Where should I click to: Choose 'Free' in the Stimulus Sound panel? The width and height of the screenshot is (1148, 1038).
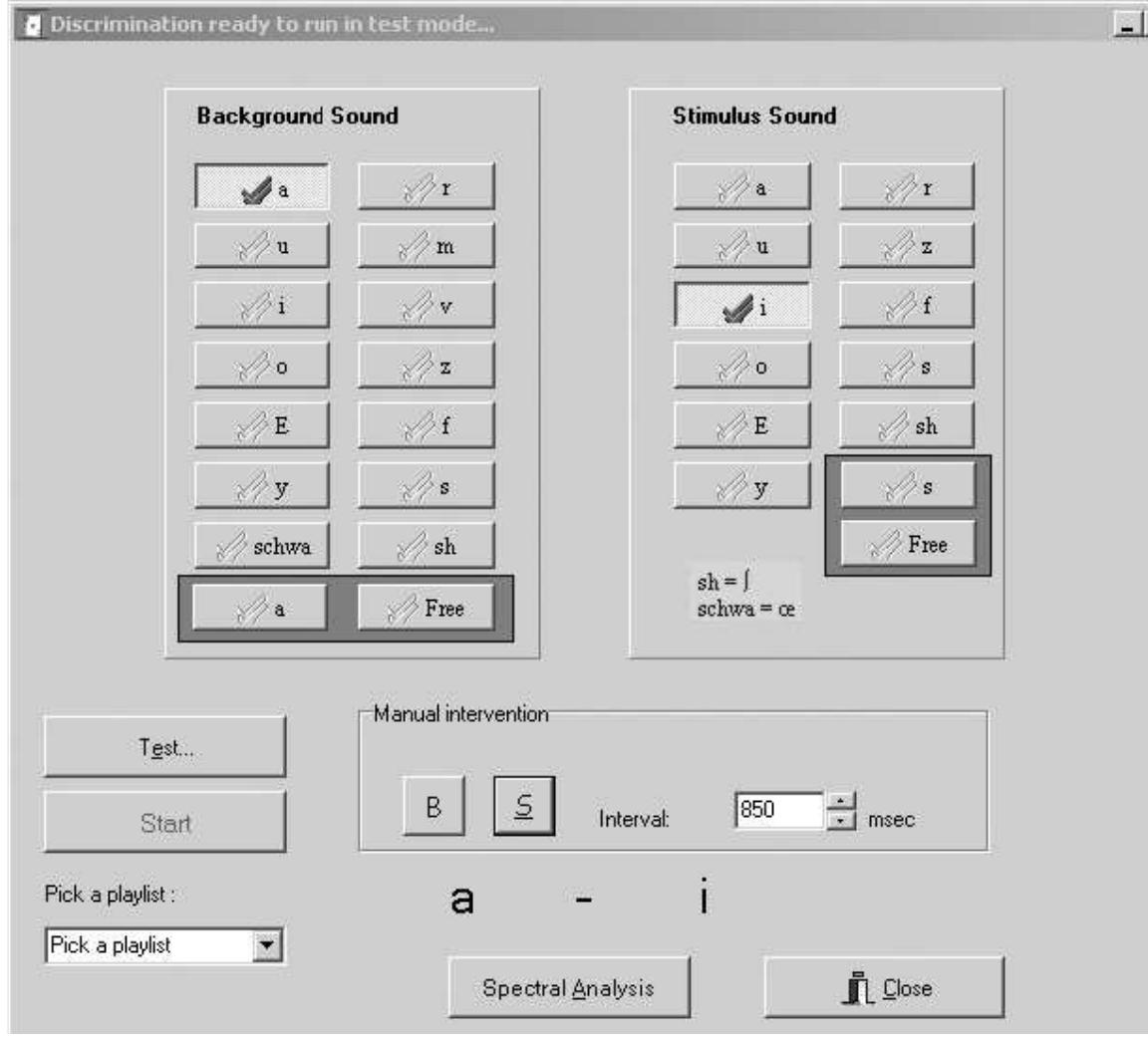tap(908, 544)
